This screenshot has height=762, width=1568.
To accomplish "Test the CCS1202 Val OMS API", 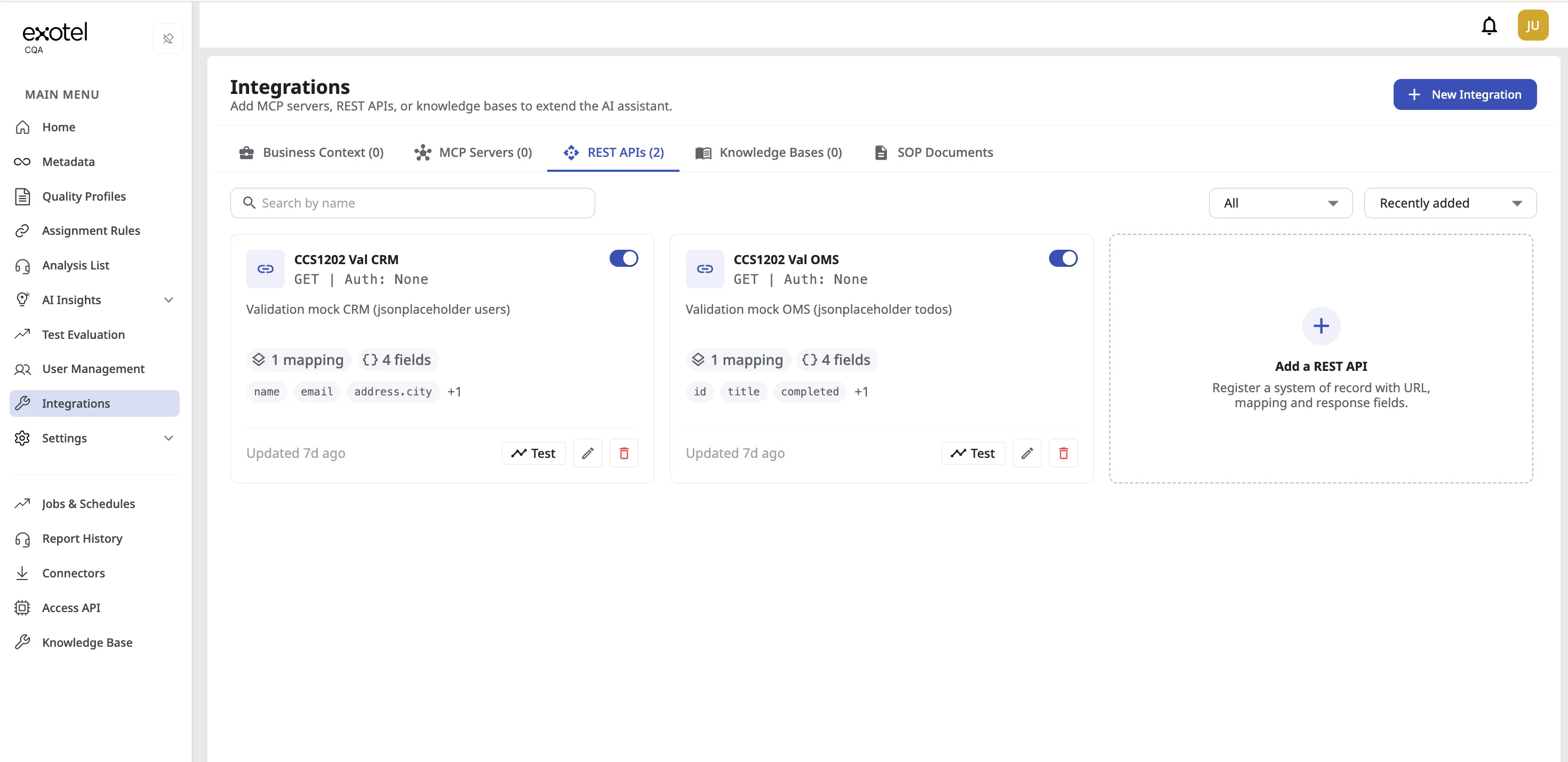I will (973, 453).
